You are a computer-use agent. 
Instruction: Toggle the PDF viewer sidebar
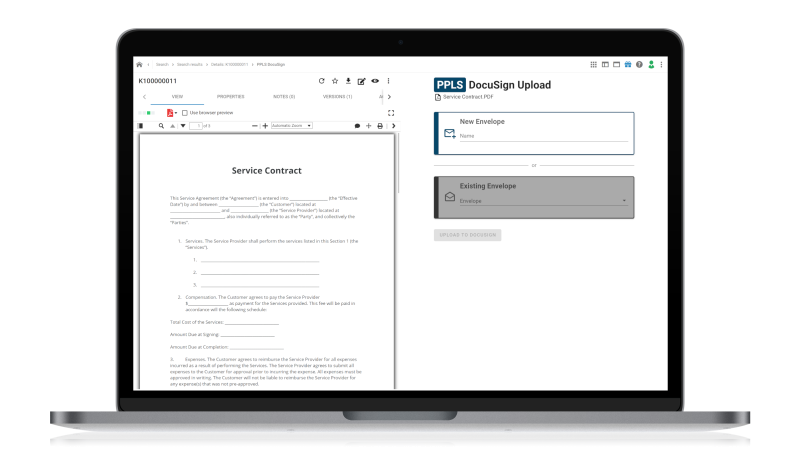tap(141, 126)
